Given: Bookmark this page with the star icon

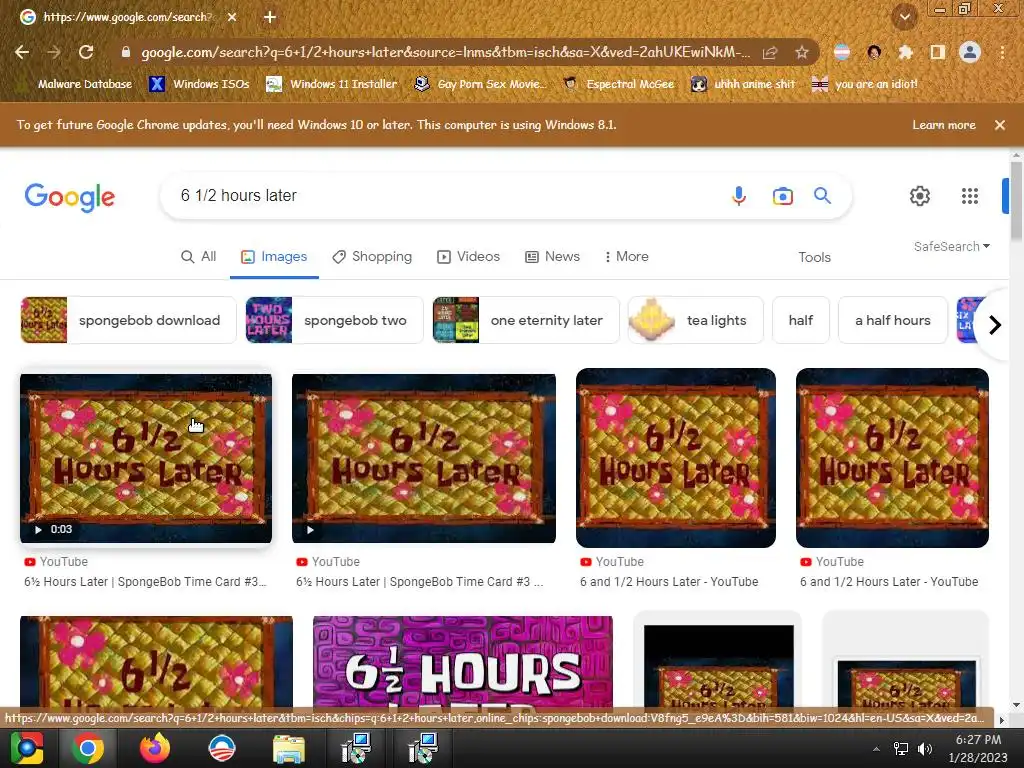Looking at the screenshot, I should (802, 52).
